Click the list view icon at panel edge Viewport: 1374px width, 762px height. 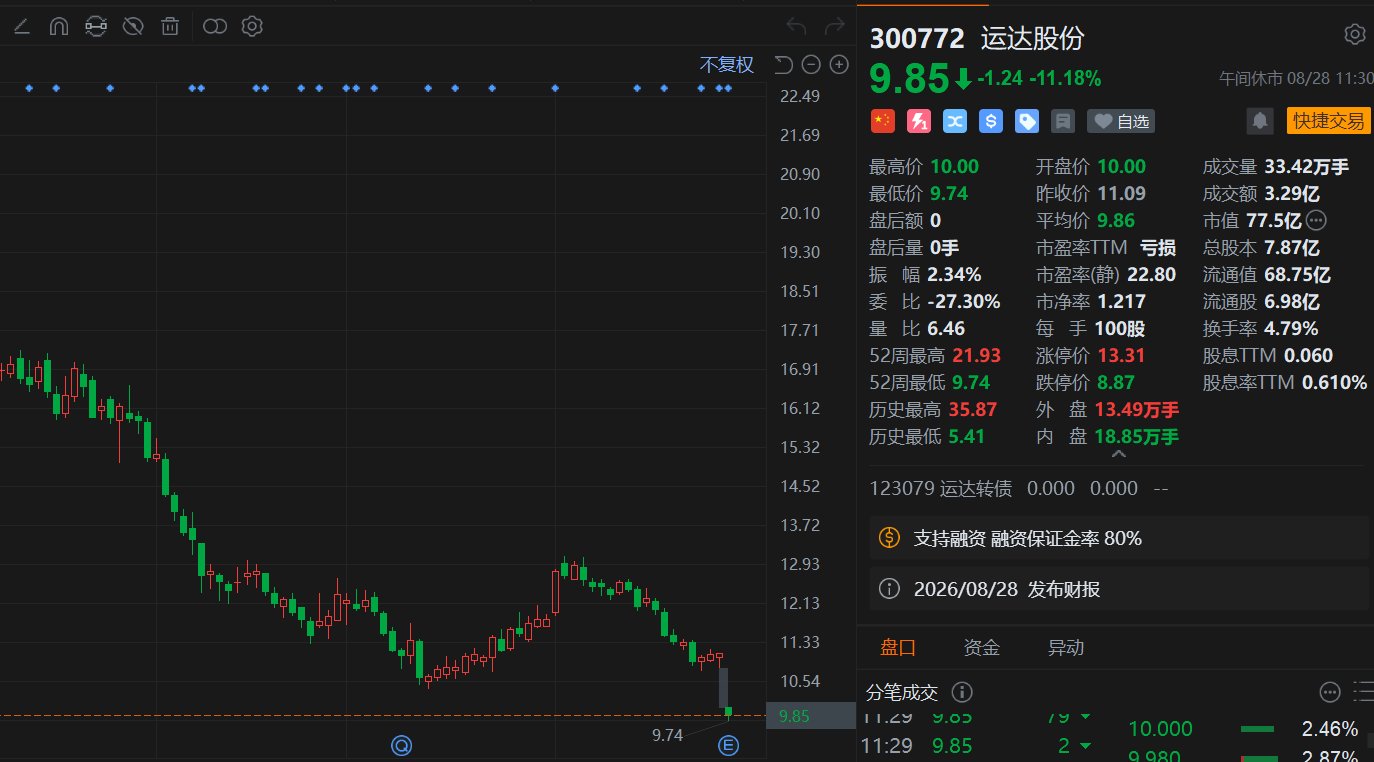pyautogui.click(x=1364, y=692)
